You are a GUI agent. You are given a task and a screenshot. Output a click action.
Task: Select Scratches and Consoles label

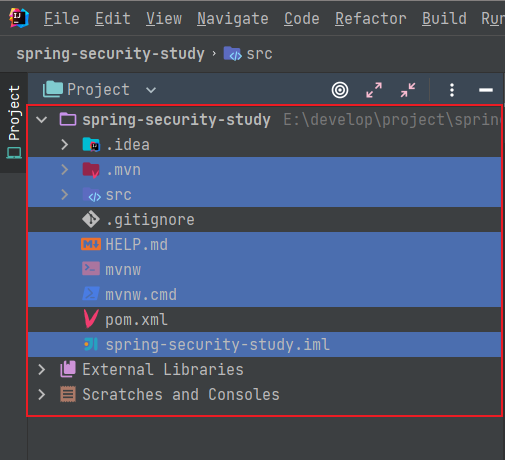tap(181, 395)
